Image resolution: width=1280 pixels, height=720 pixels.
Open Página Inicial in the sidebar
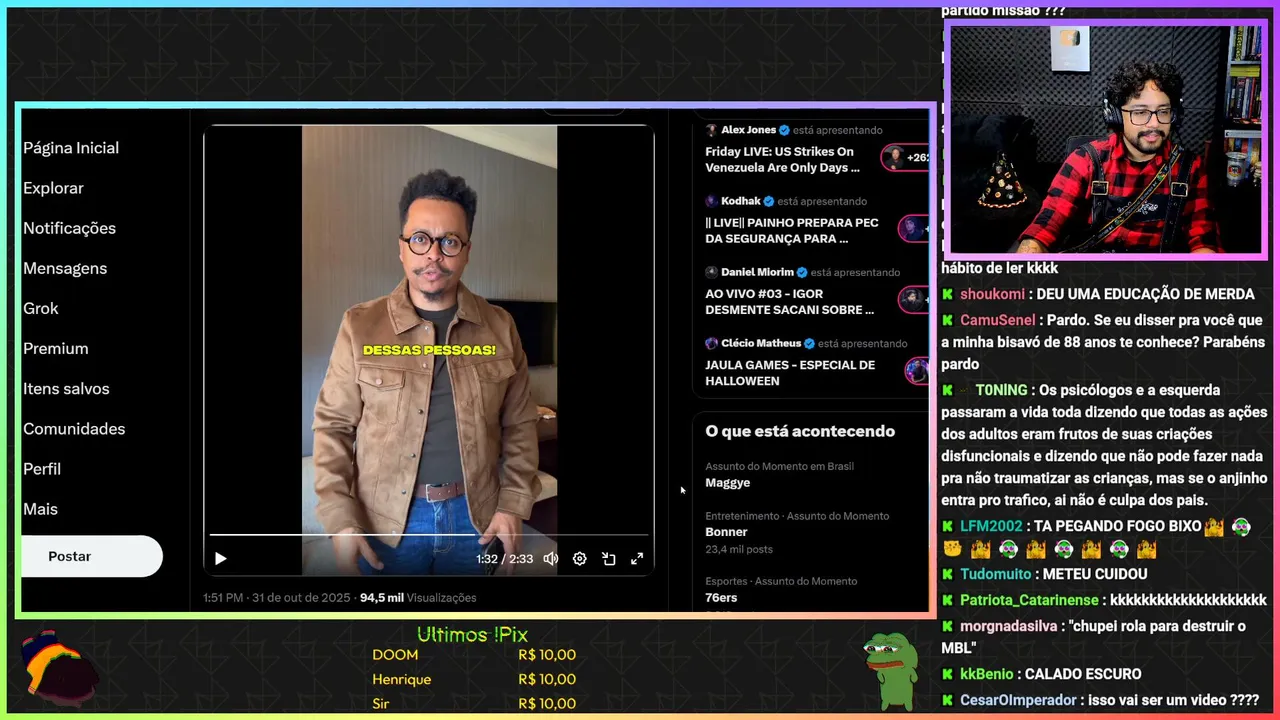[x=71, y=148]
